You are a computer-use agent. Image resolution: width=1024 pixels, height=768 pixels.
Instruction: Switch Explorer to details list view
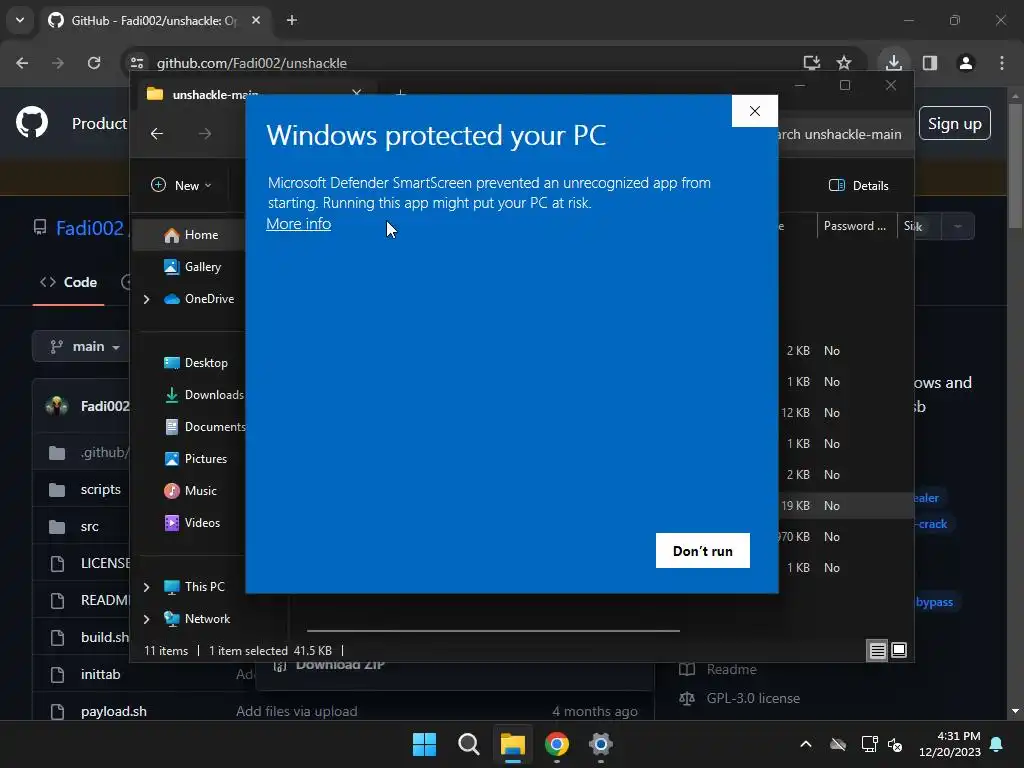tap(877, 650)
